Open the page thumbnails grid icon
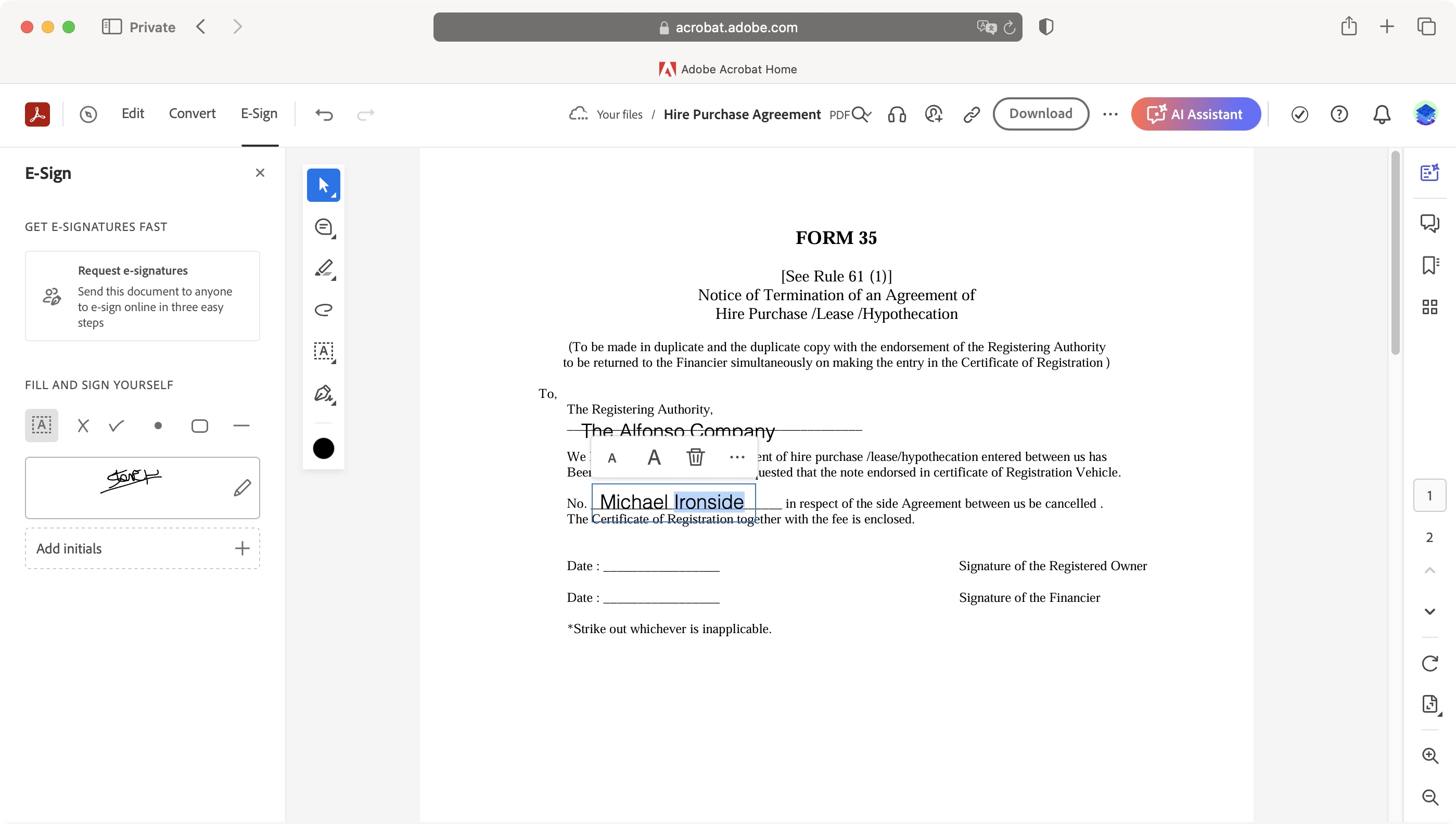The height and width of the screenshot is (824, 1456). tap(1429, 307)
